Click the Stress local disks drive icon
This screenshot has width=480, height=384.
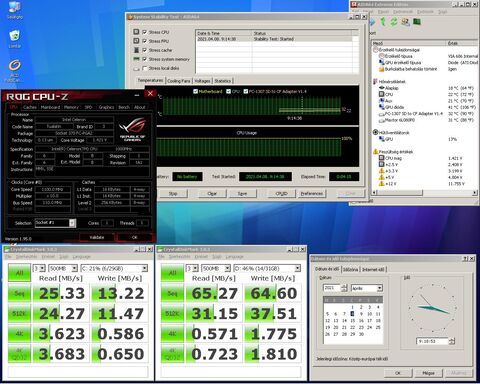click(136, 69)
